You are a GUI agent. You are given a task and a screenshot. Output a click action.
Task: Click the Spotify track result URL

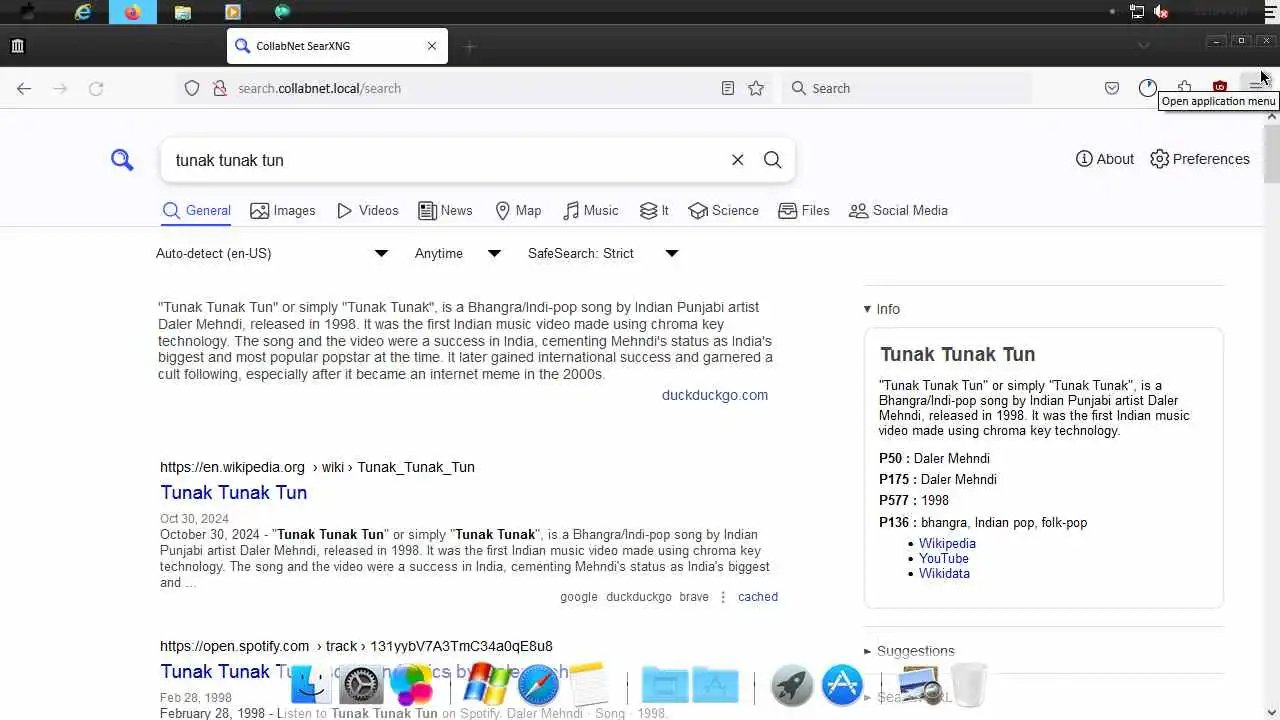pos(356,646)
